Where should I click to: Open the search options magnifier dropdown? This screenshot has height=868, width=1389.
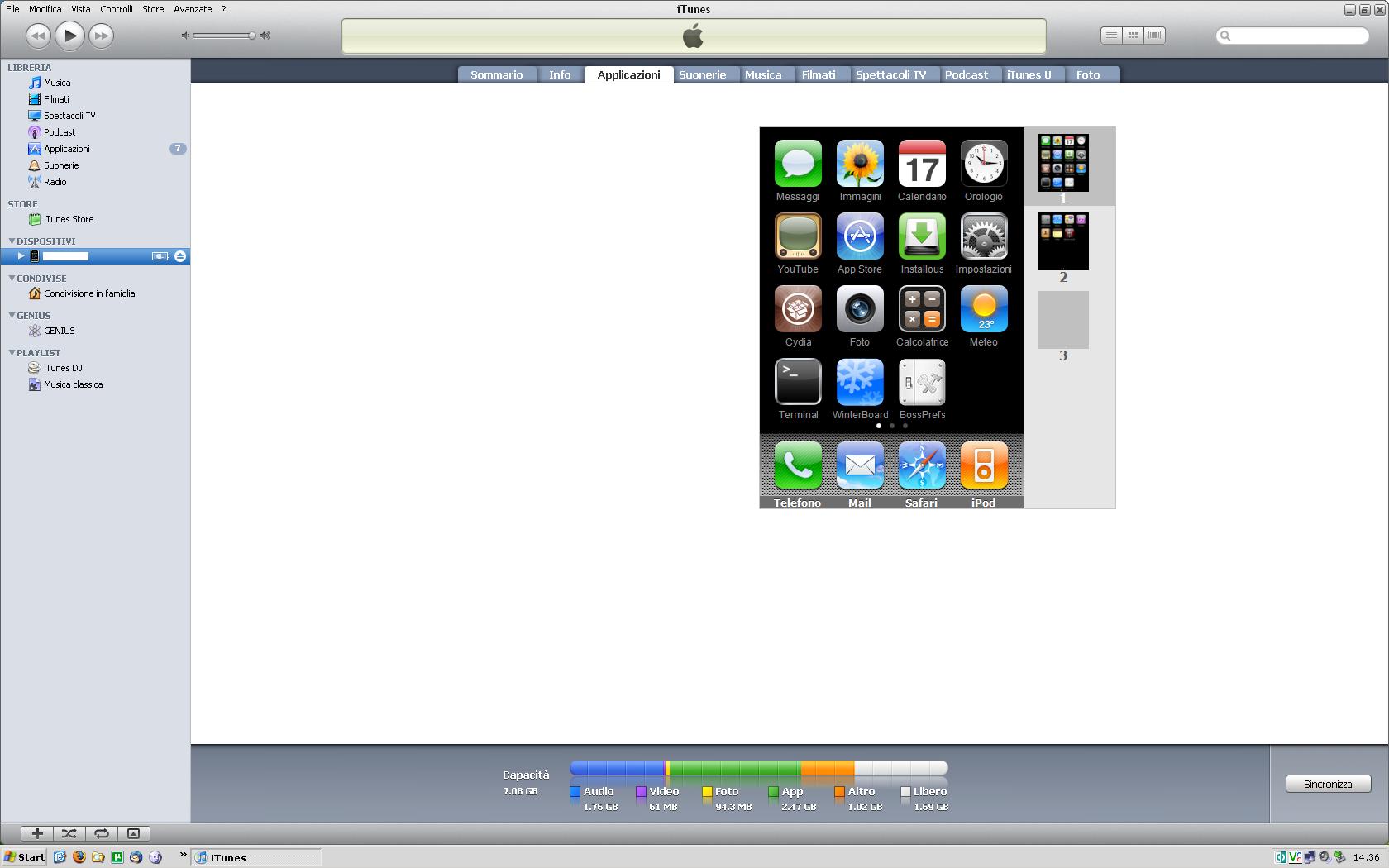click(1226, 36)
